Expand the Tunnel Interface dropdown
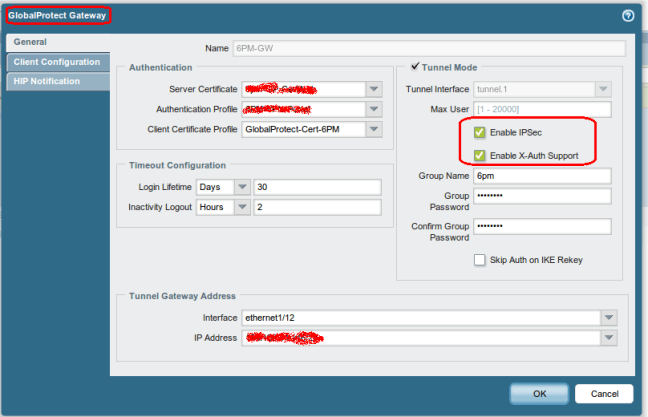648x417 pixels. coord(602,88)
